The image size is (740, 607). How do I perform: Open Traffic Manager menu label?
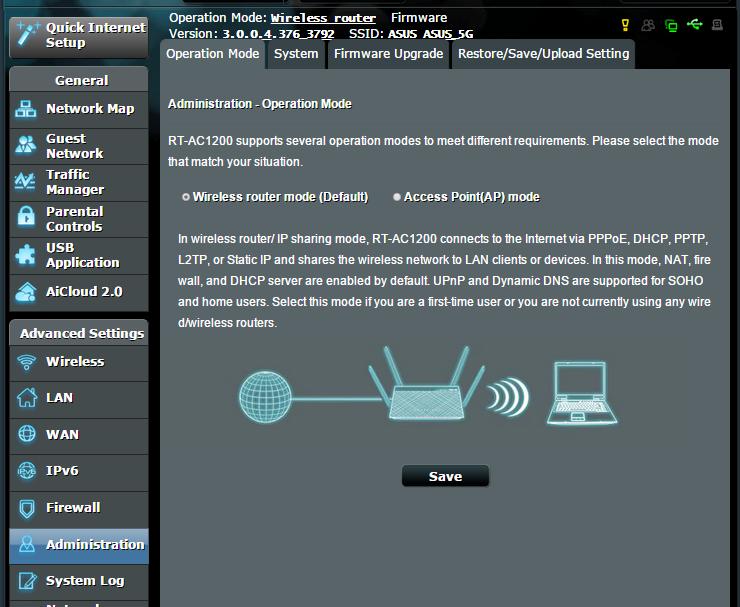[x=75, y=182]
